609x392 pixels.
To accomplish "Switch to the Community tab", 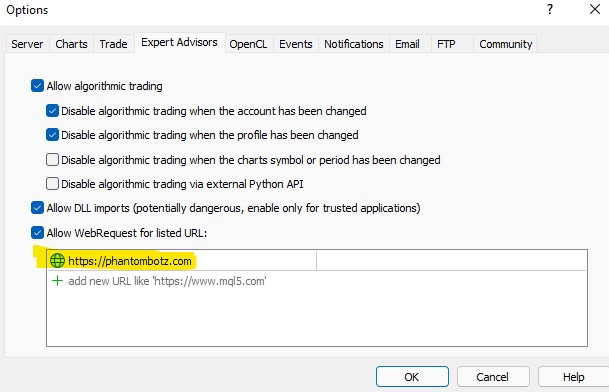I will (505, 44).
